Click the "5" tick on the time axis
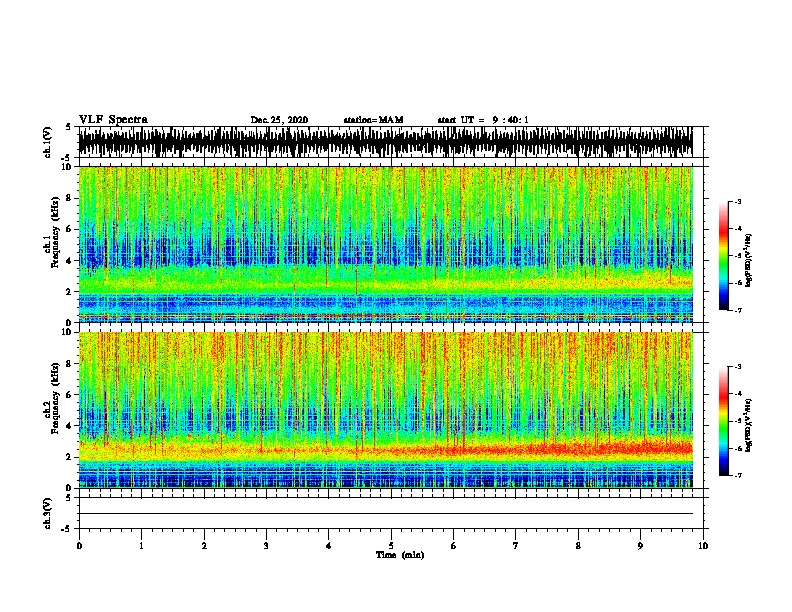The image size is (792, 612). [x=391, y=546]
